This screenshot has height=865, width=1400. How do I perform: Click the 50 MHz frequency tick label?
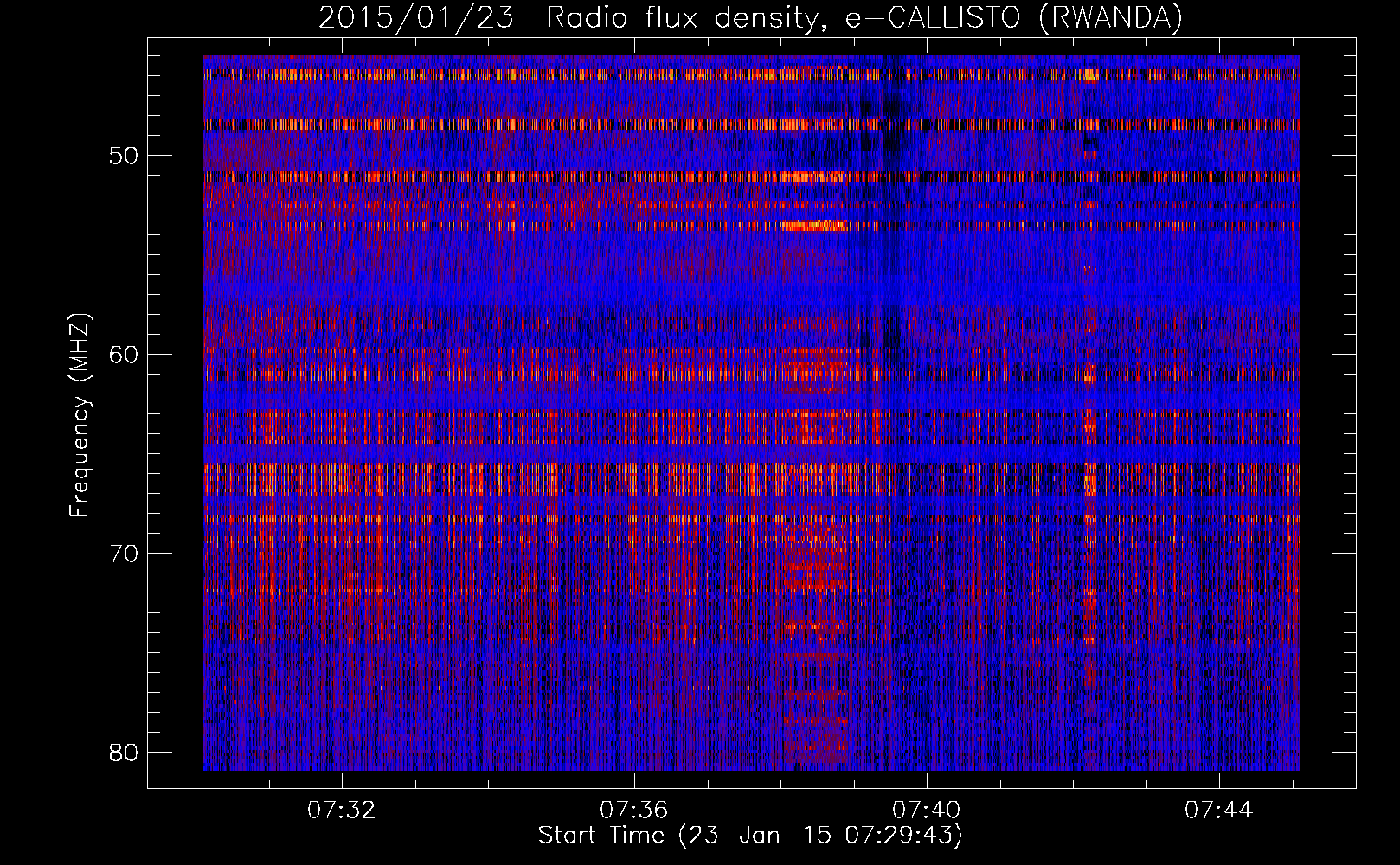pos(125,156)
